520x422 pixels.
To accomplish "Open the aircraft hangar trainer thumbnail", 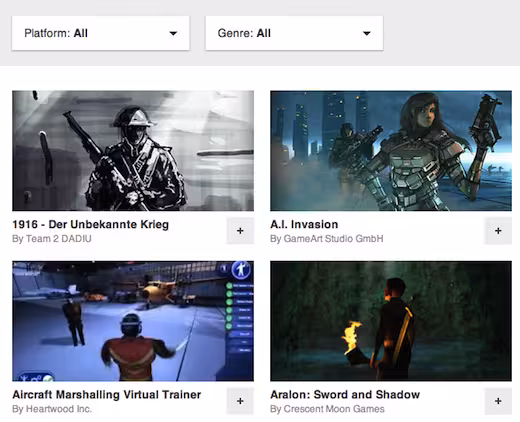I will [x=133, y=321].
